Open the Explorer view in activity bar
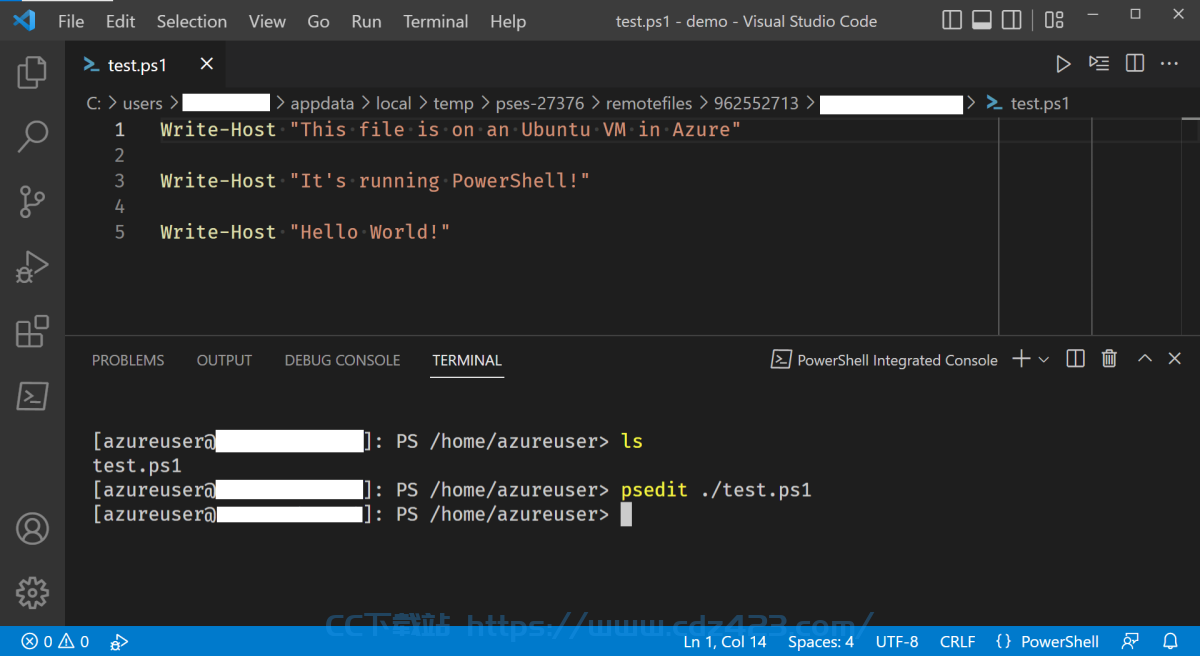 point(32,73)
